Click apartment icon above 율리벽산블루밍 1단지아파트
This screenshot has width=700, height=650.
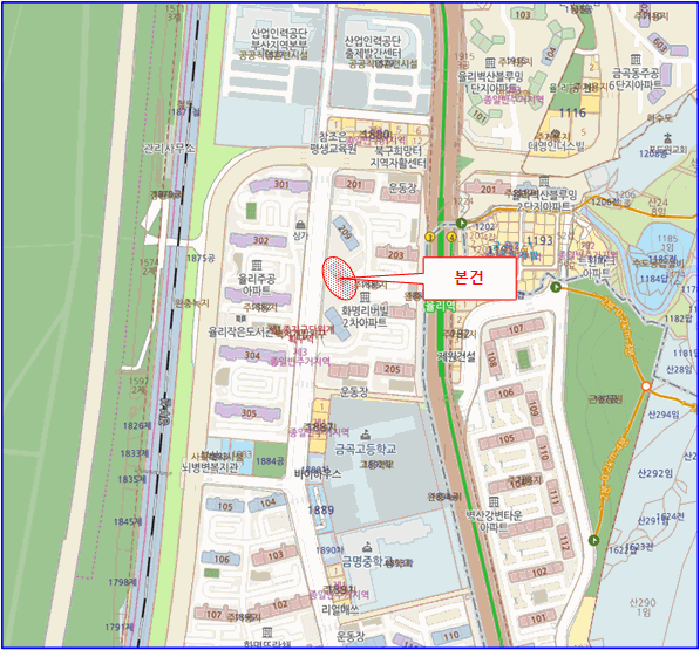pos(490,62)
